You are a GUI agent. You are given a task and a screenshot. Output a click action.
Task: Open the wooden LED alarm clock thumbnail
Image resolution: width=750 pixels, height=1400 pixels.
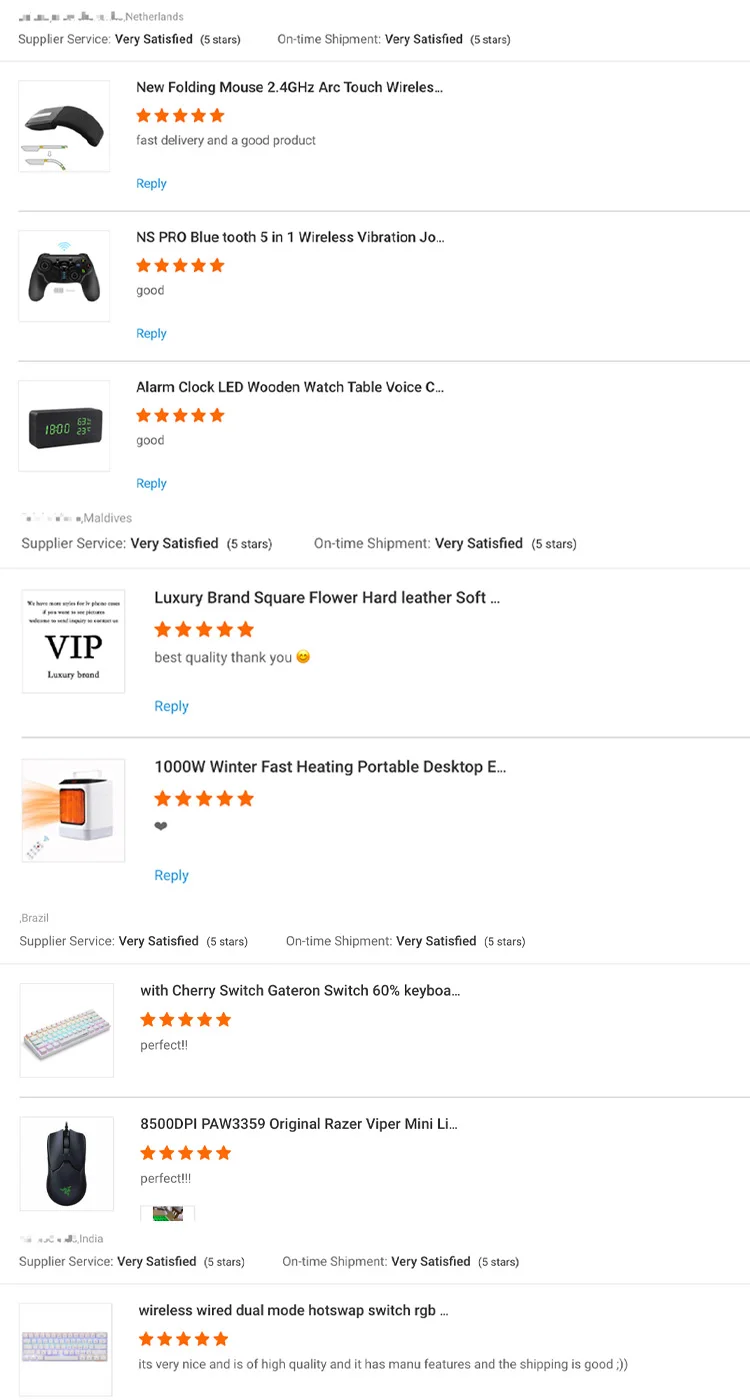(x=64, y=426)
